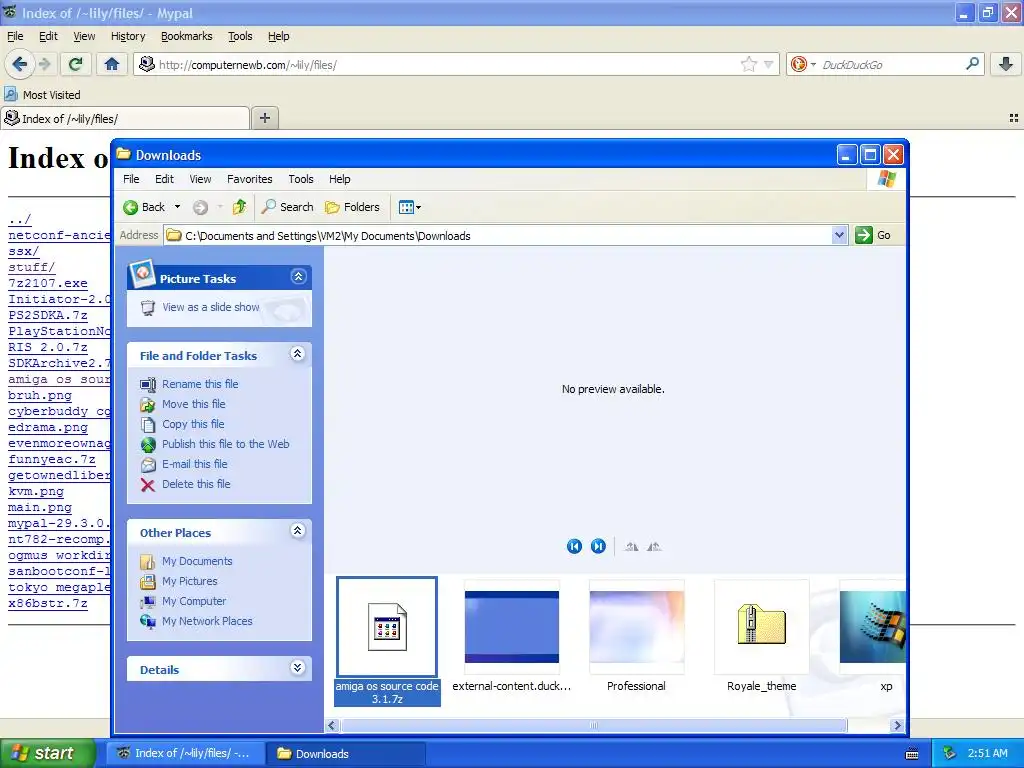Collapse the Other Places panel

[297, 530]
